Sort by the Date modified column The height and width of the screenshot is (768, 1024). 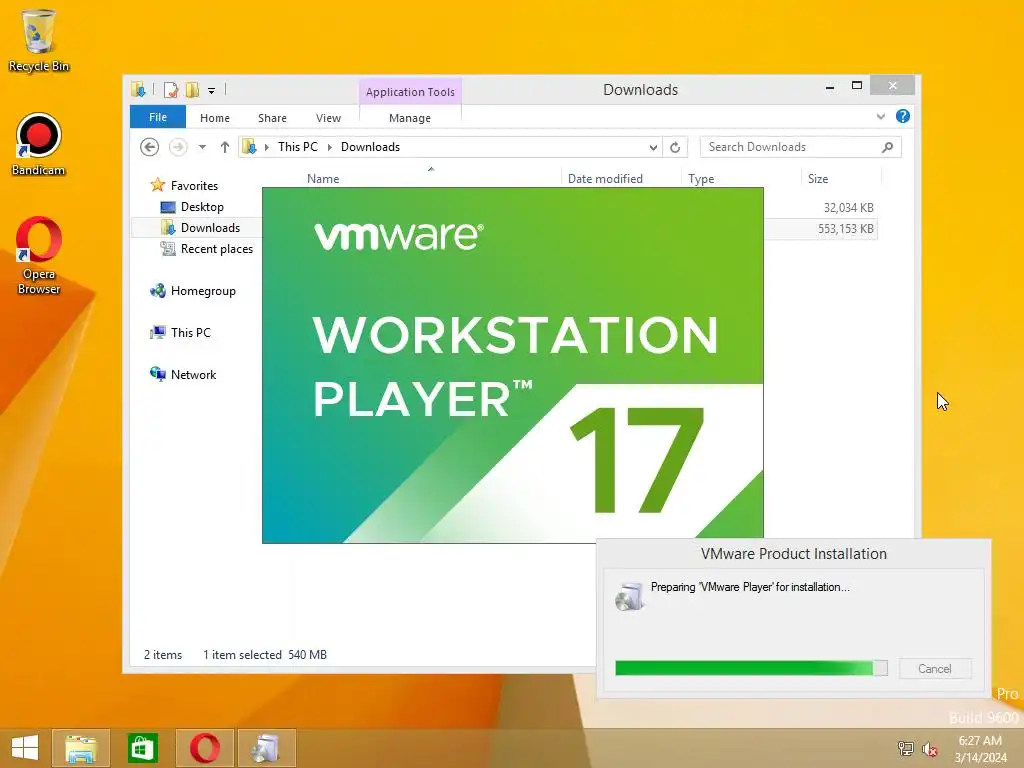621,178
